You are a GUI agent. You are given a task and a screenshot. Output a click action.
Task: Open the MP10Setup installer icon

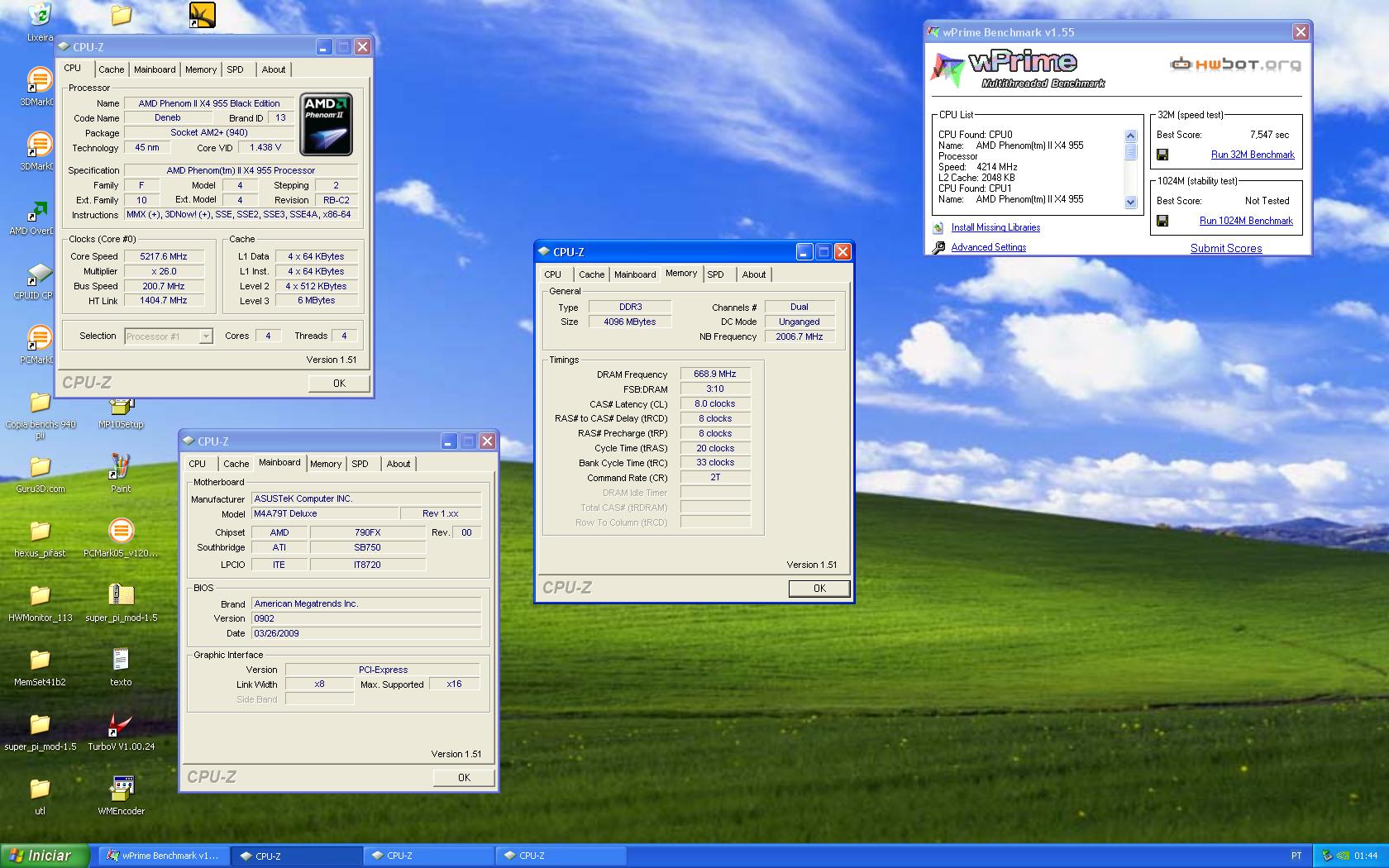121,406
